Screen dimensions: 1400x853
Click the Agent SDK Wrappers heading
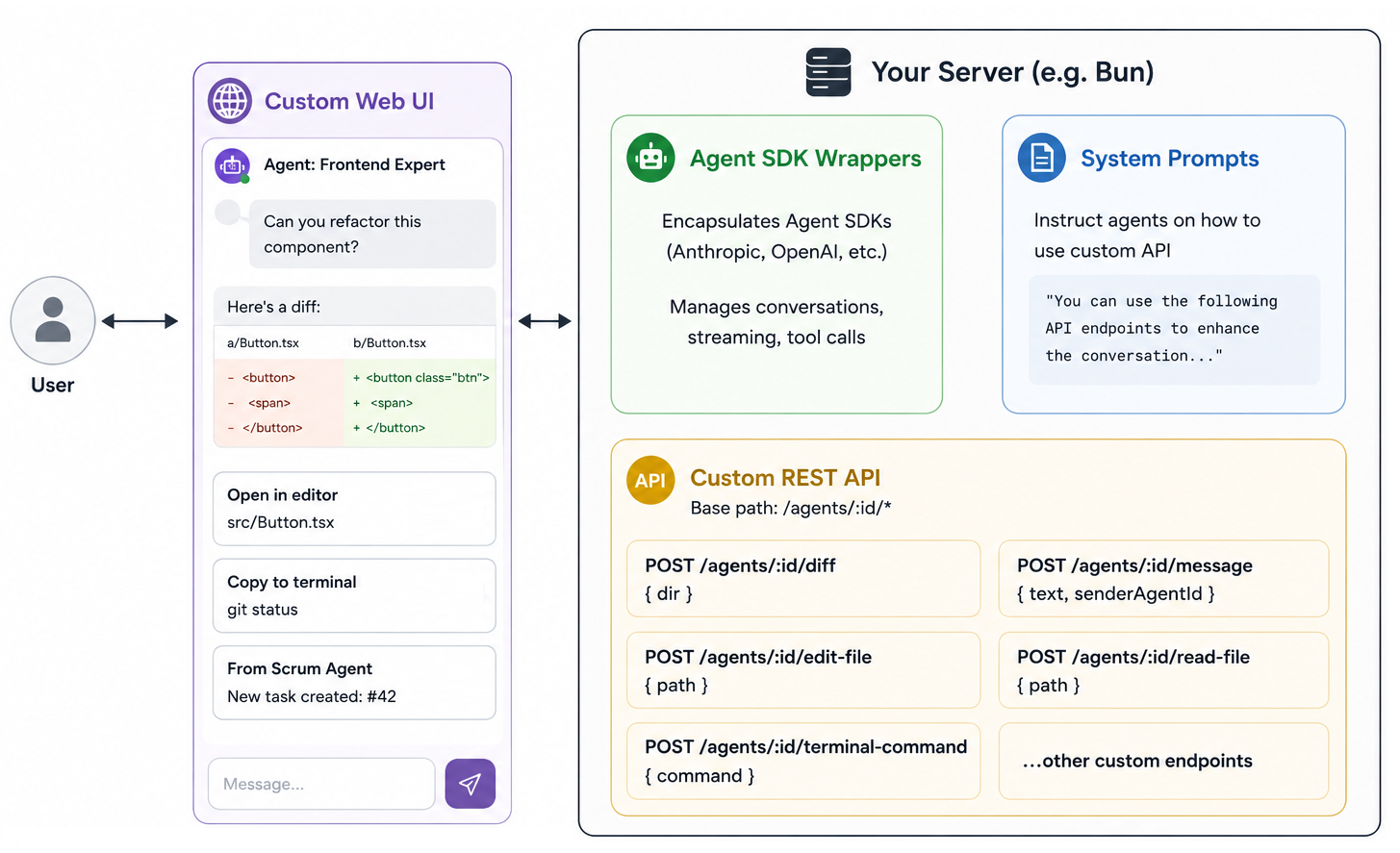click(x=805, y=159)
